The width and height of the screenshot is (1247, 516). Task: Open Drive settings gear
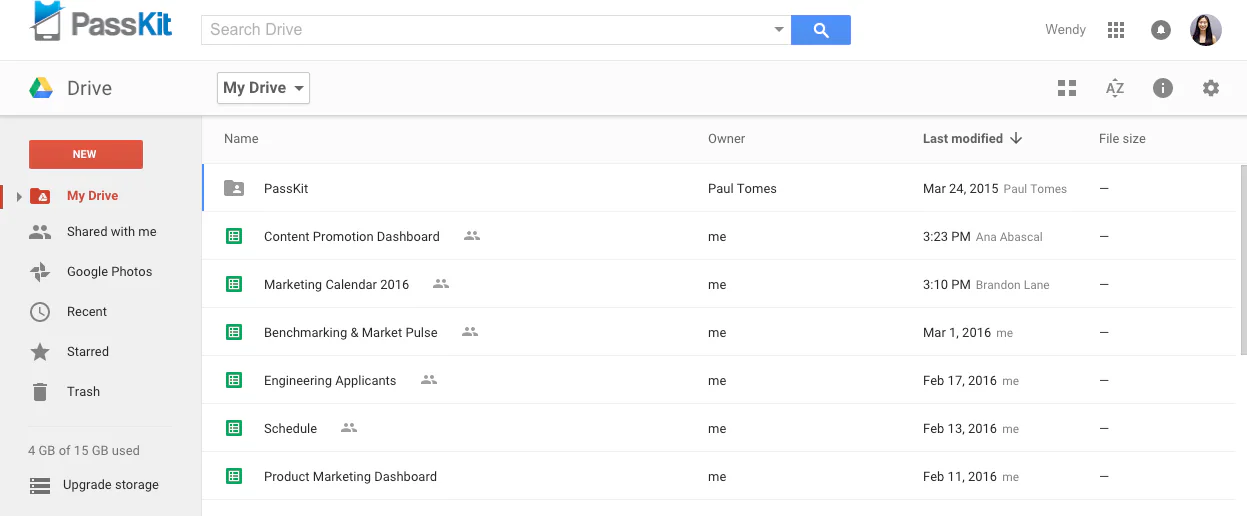coord(1211,88)
